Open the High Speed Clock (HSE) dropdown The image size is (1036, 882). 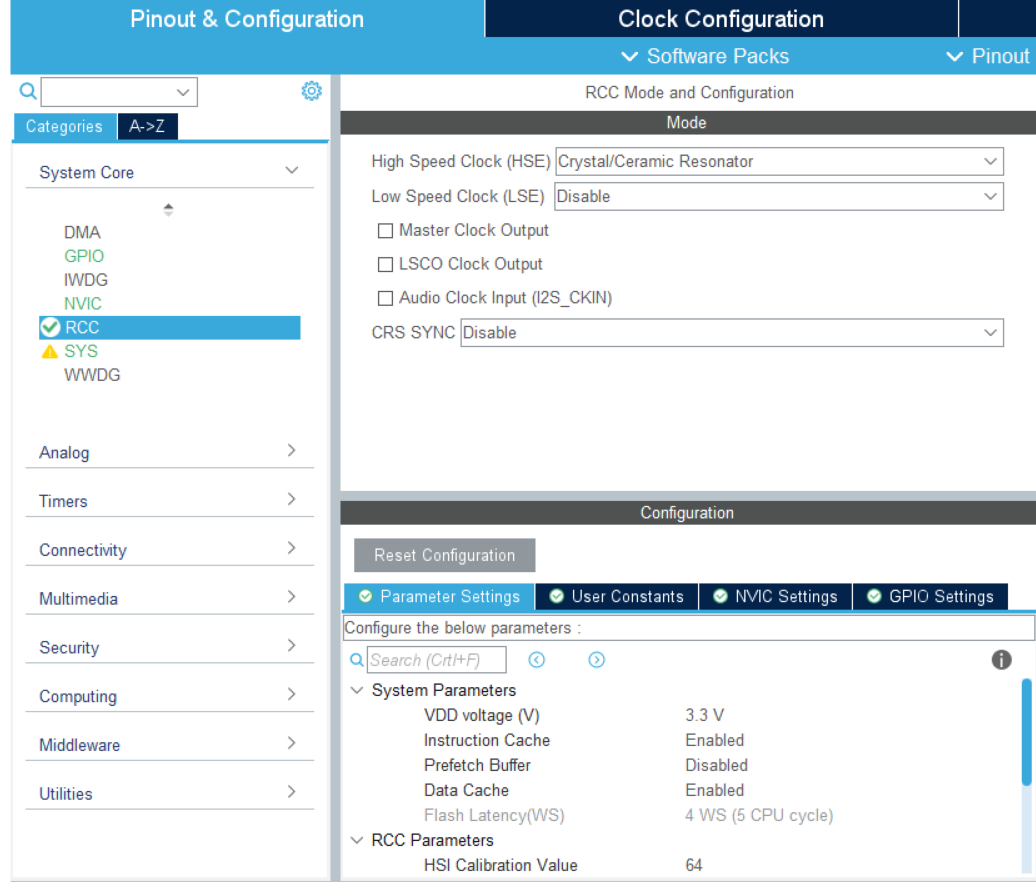tap(779, 162)
